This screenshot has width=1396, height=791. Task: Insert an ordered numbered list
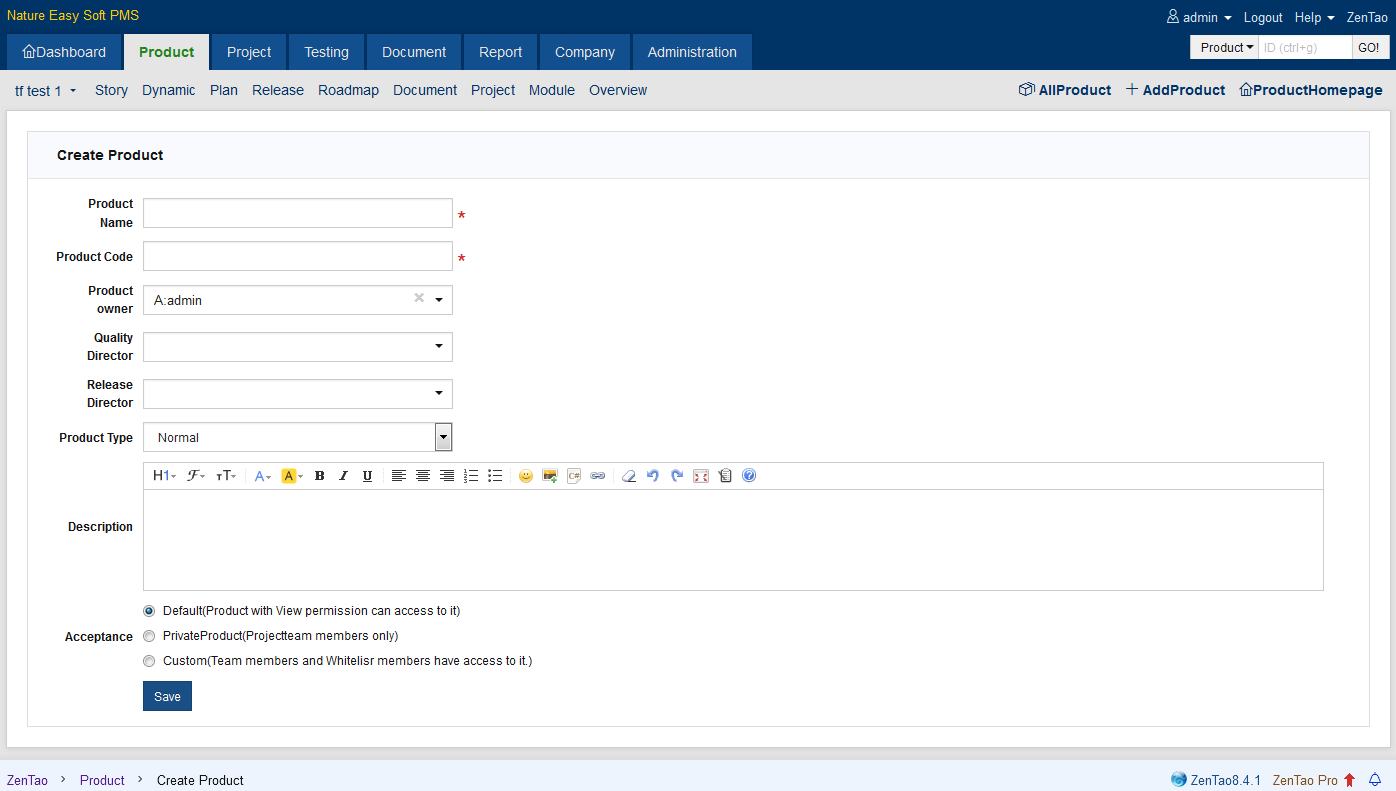click(x=471, y=476)
